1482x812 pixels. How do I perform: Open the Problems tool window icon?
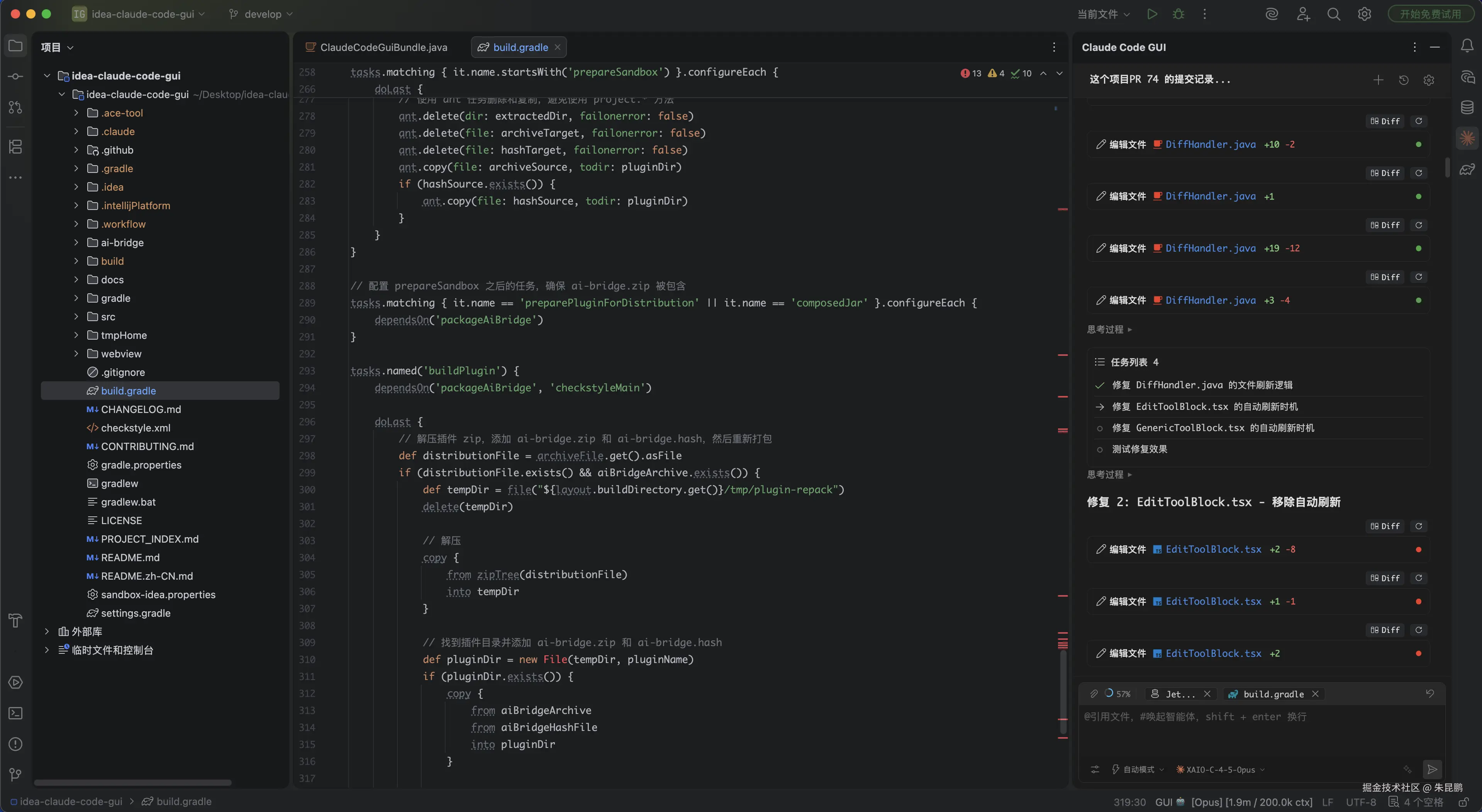pos(15,744)
